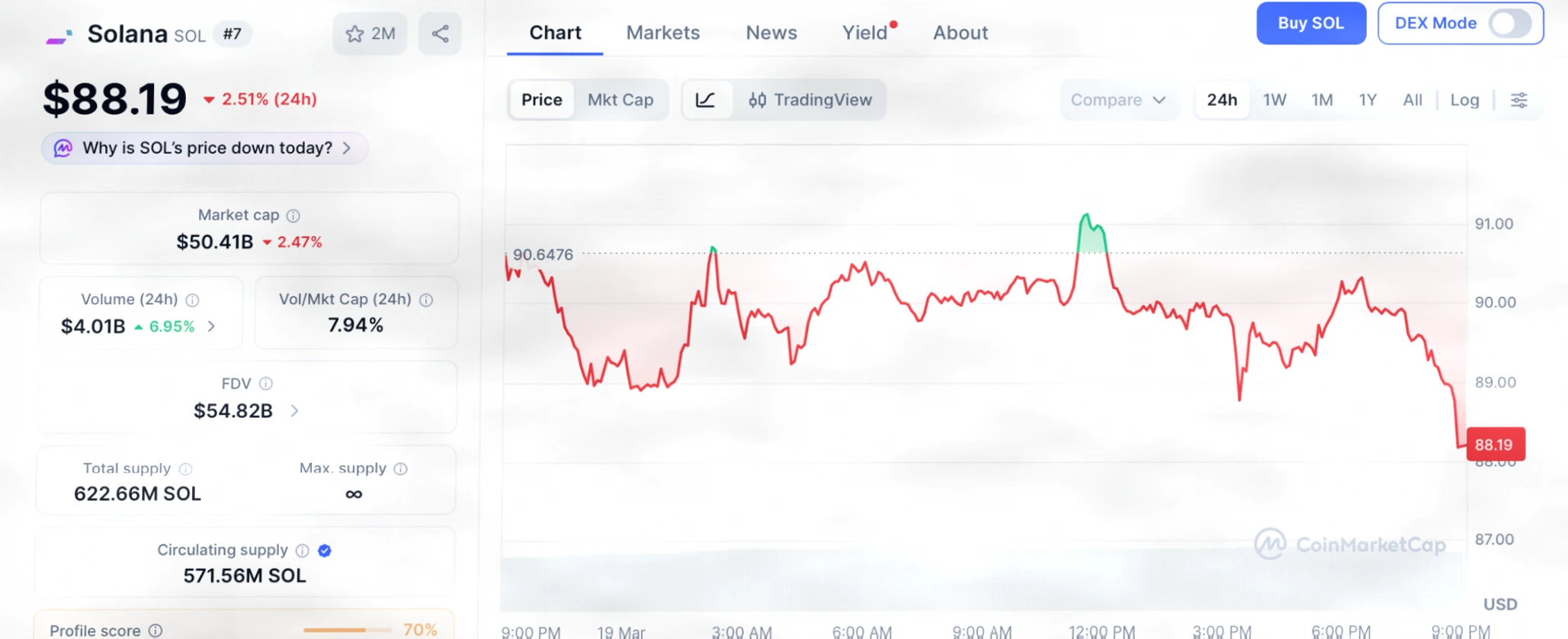Click the 90.6476 reference price label
Screen dimensions: 1568x639
pos(543,255)
